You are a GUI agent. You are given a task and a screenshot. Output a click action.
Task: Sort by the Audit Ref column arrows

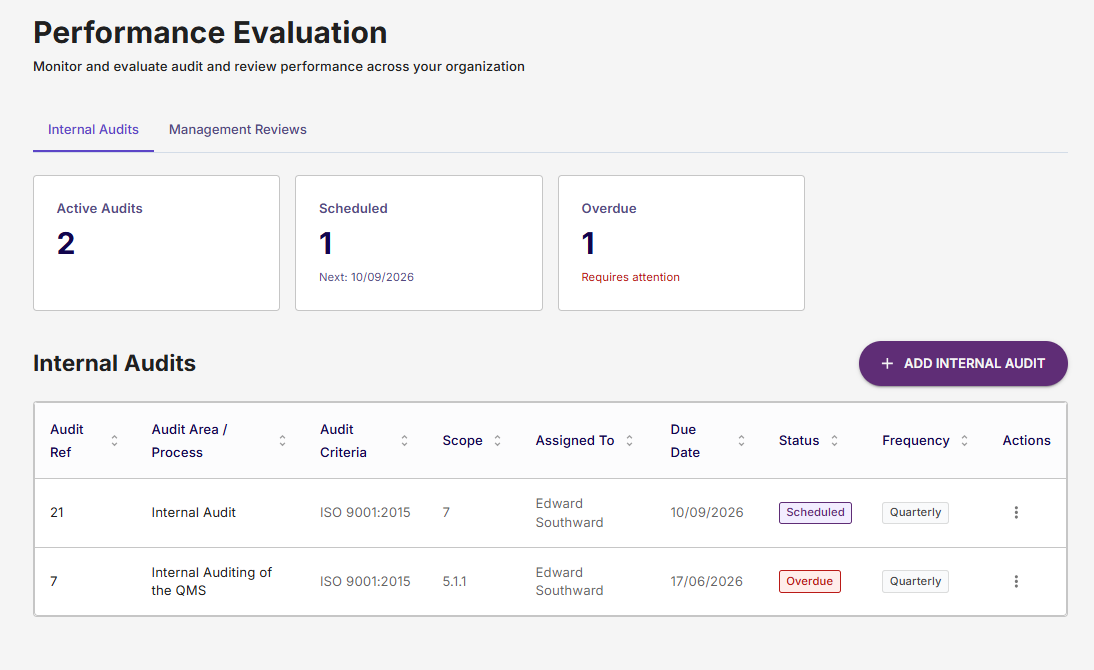pos(114,440)
